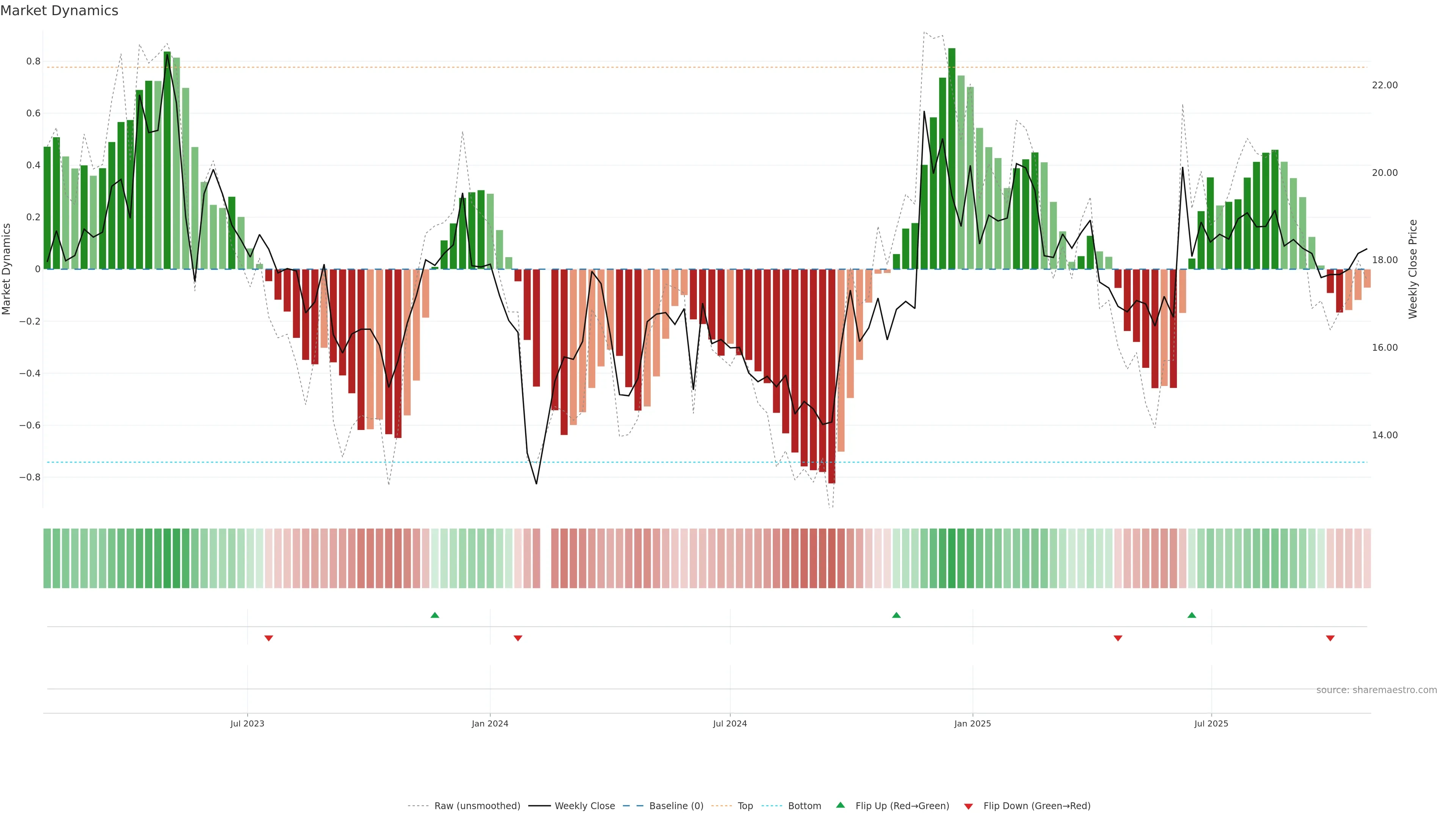Click the red flip-down marker after Jan 2024
The image size is (1456, 819).
(518, 638)
